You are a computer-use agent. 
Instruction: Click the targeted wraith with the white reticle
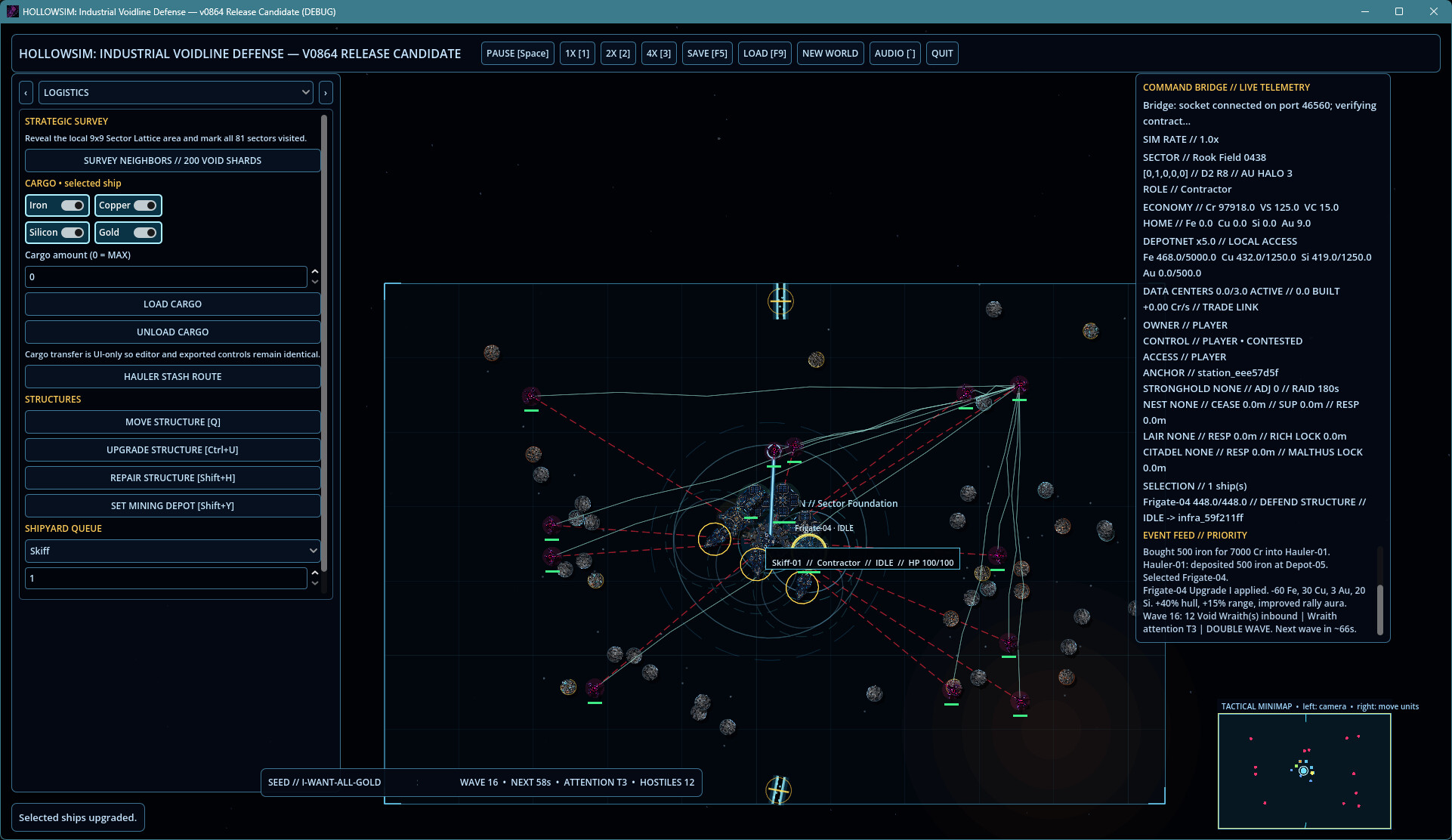tap(774, 452)
